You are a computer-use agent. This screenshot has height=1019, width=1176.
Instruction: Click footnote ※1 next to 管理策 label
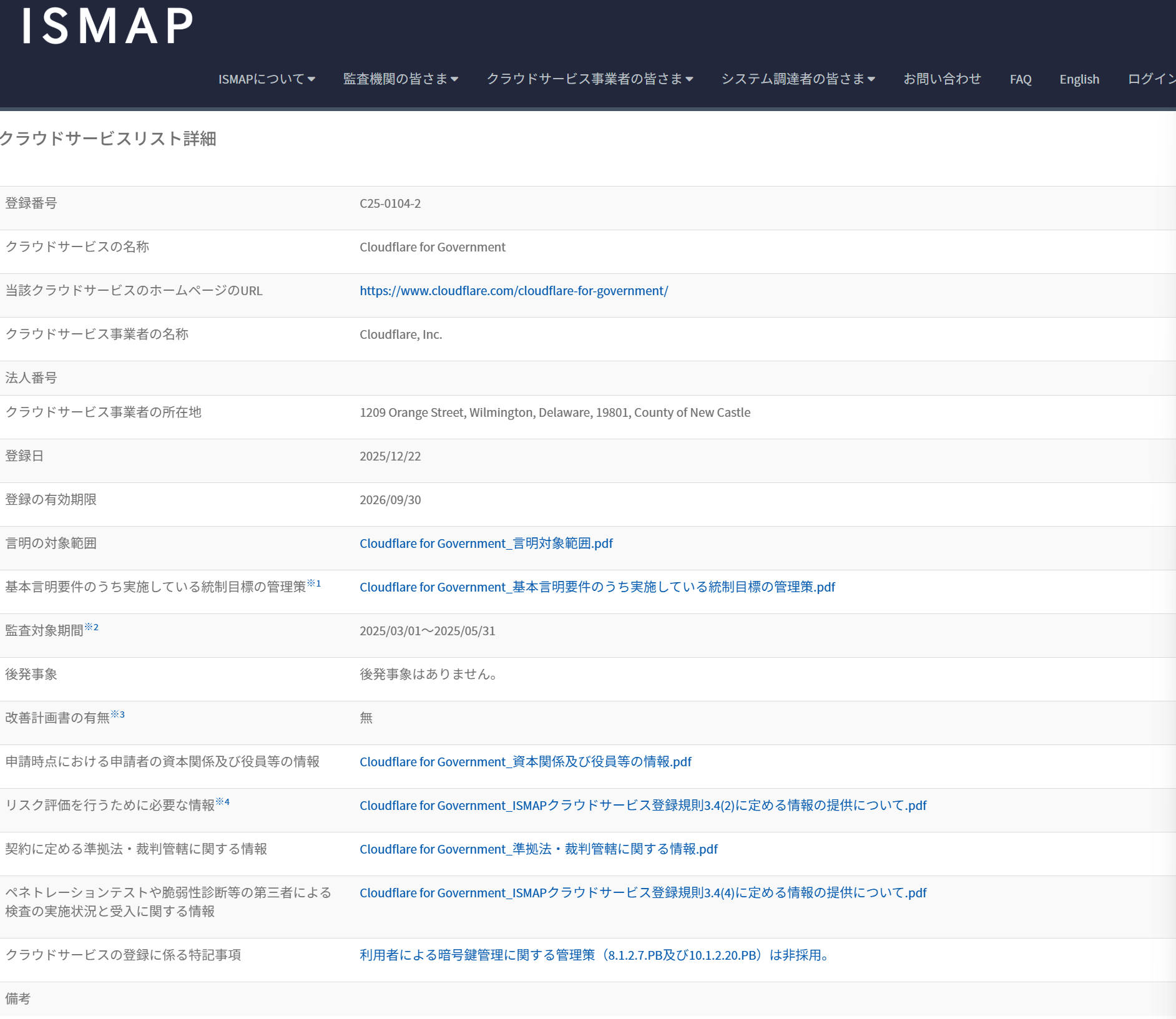tap(314, 583)
